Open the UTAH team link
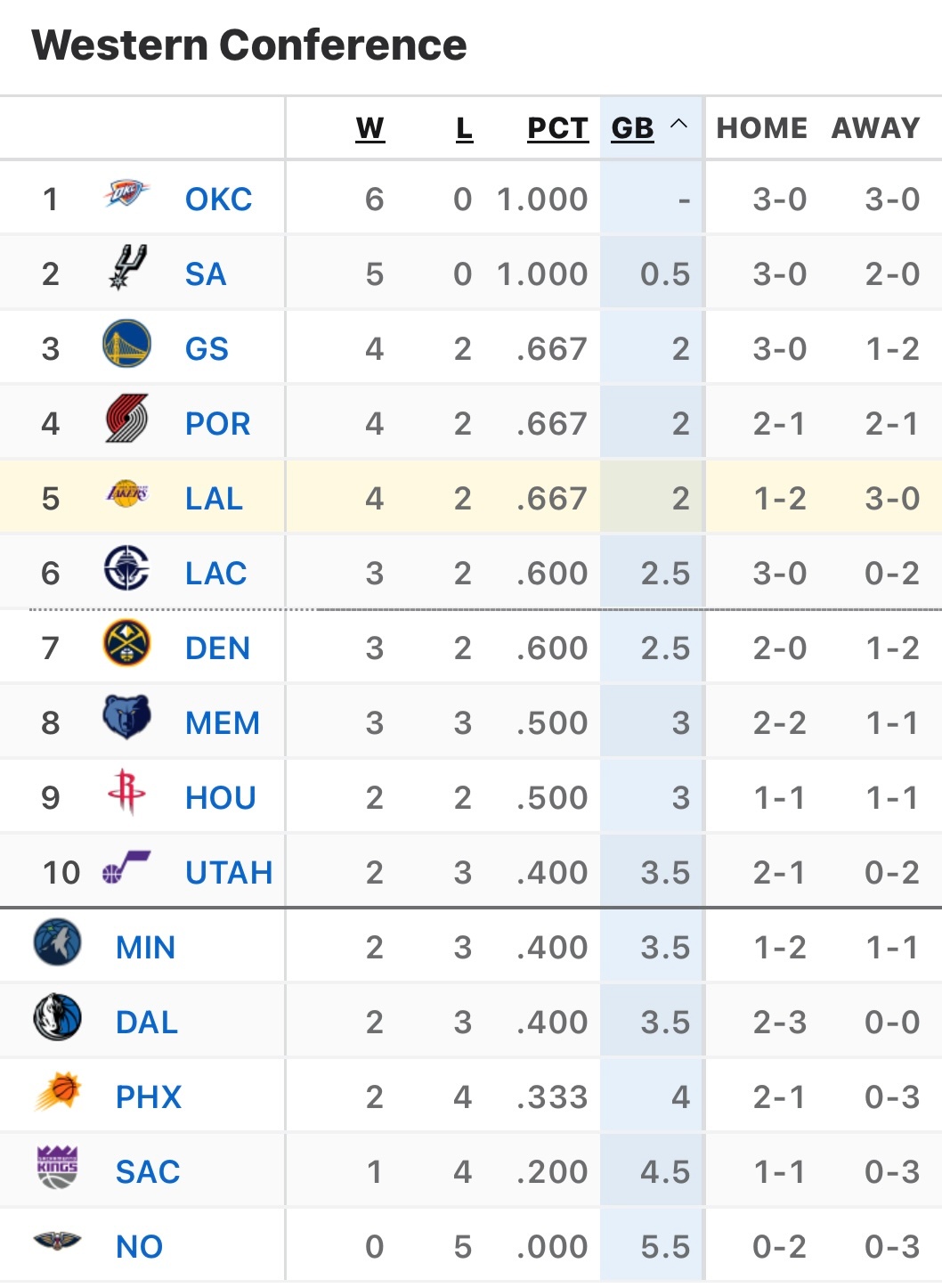This screenshot has width=942, height=1288. click(x=229, y=873)
